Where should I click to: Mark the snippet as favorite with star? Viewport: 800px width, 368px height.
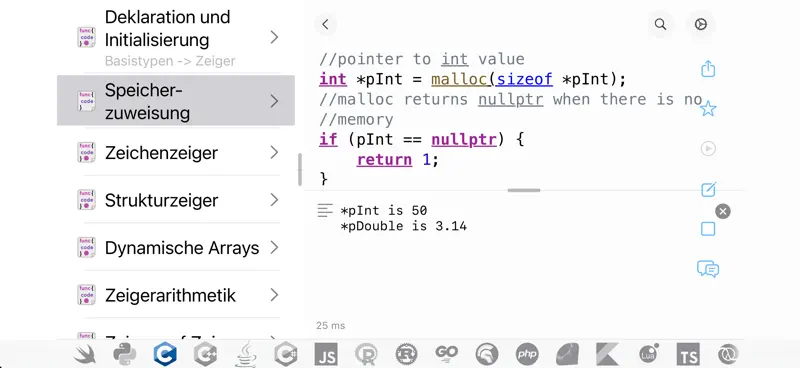(708, 109)
